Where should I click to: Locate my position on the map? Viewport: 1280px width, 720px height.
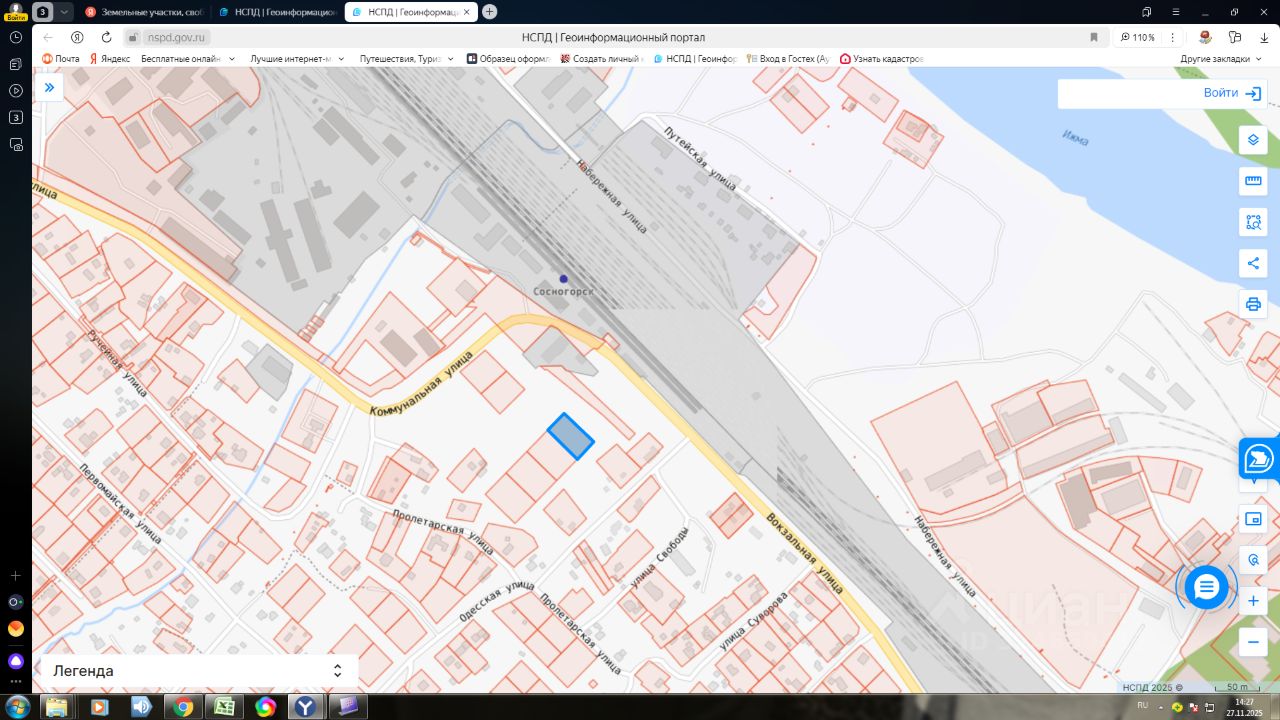(1253, 560)
